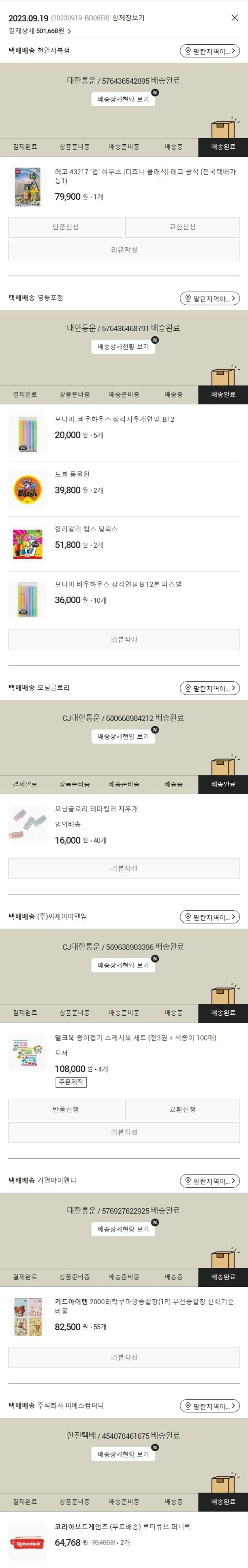Write review for the 영등포점 order
This screenshot has height=1568, width=248.
[124, 639]
